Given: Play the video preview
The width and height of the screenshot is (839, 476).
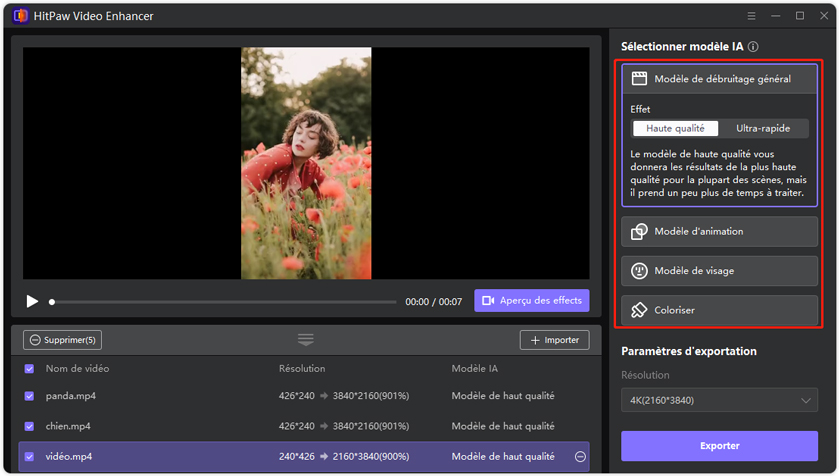Looking at the screenshot, I should point(32,302).
